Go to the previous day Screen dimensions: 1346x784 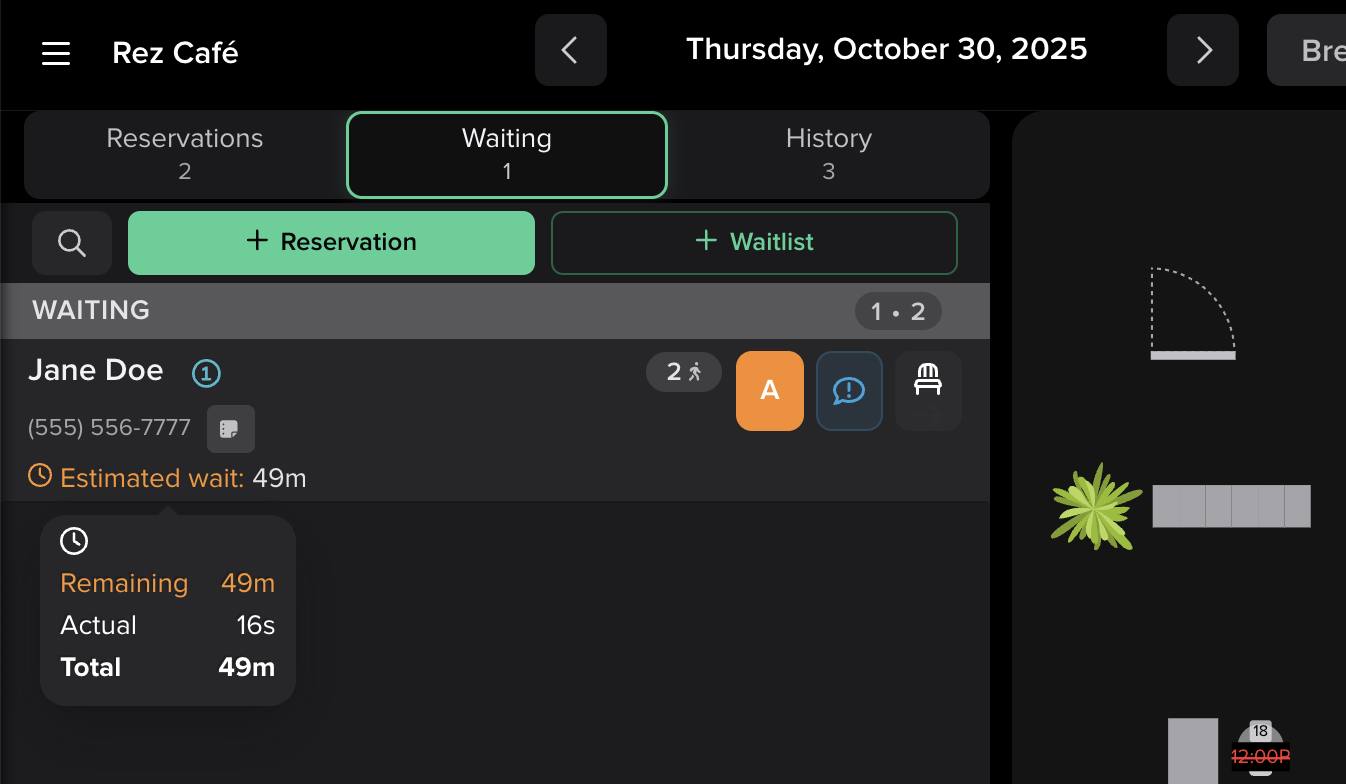tap(571, 50)
